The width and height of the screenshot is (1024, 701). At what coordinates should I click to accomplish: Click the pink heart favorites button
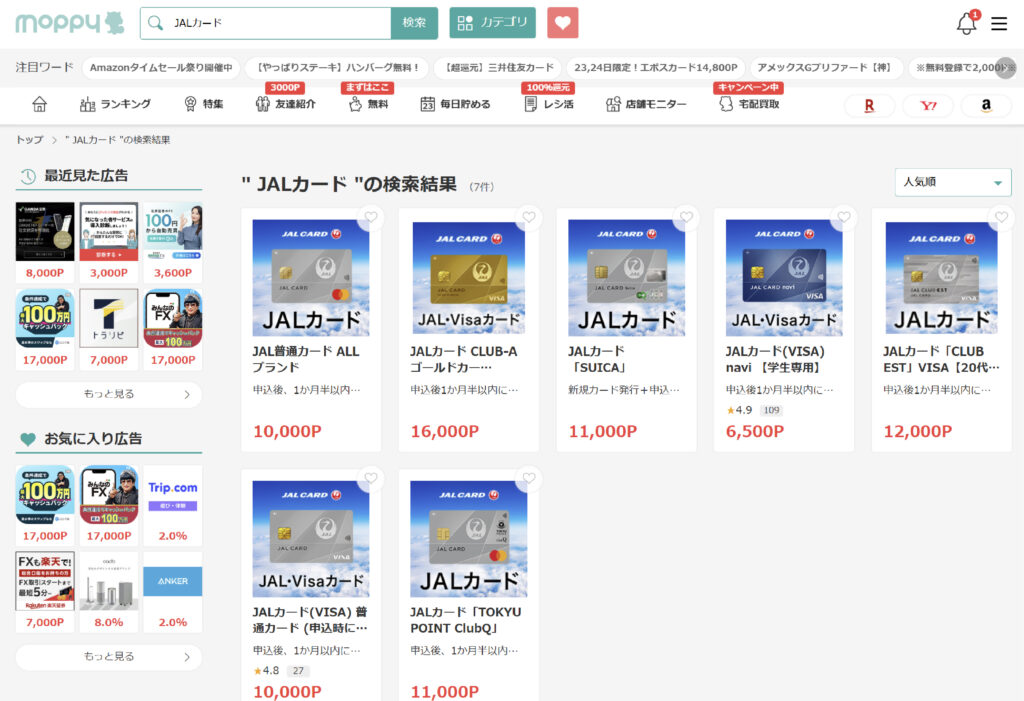point(562,23)
